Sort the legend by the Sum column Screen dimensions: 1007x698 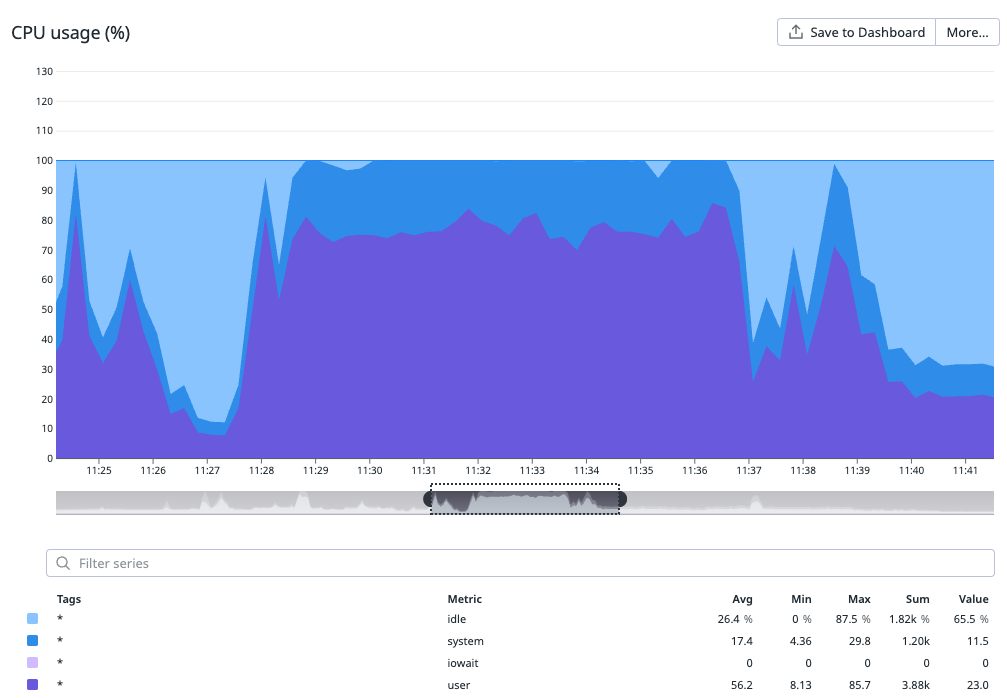(x=918, y=599)
